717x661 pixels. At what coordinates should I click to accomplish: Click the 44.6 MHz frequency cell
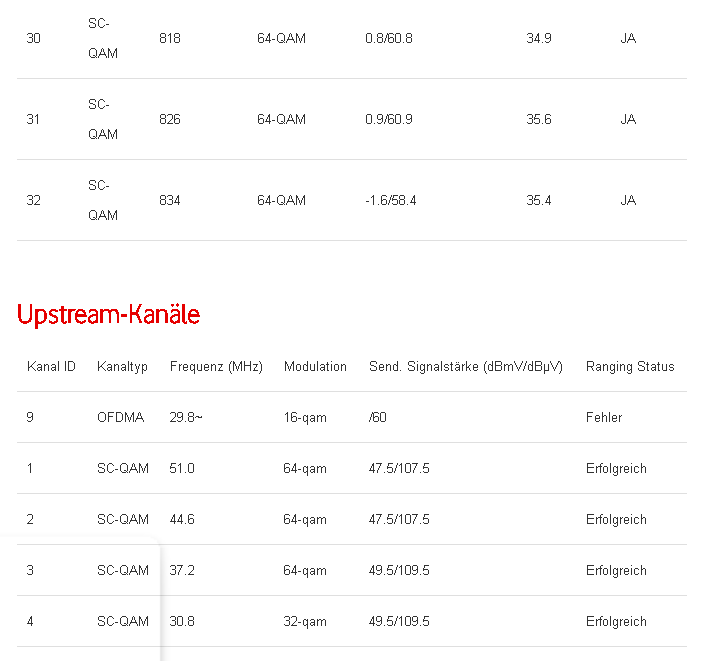[x=183, y=520]
